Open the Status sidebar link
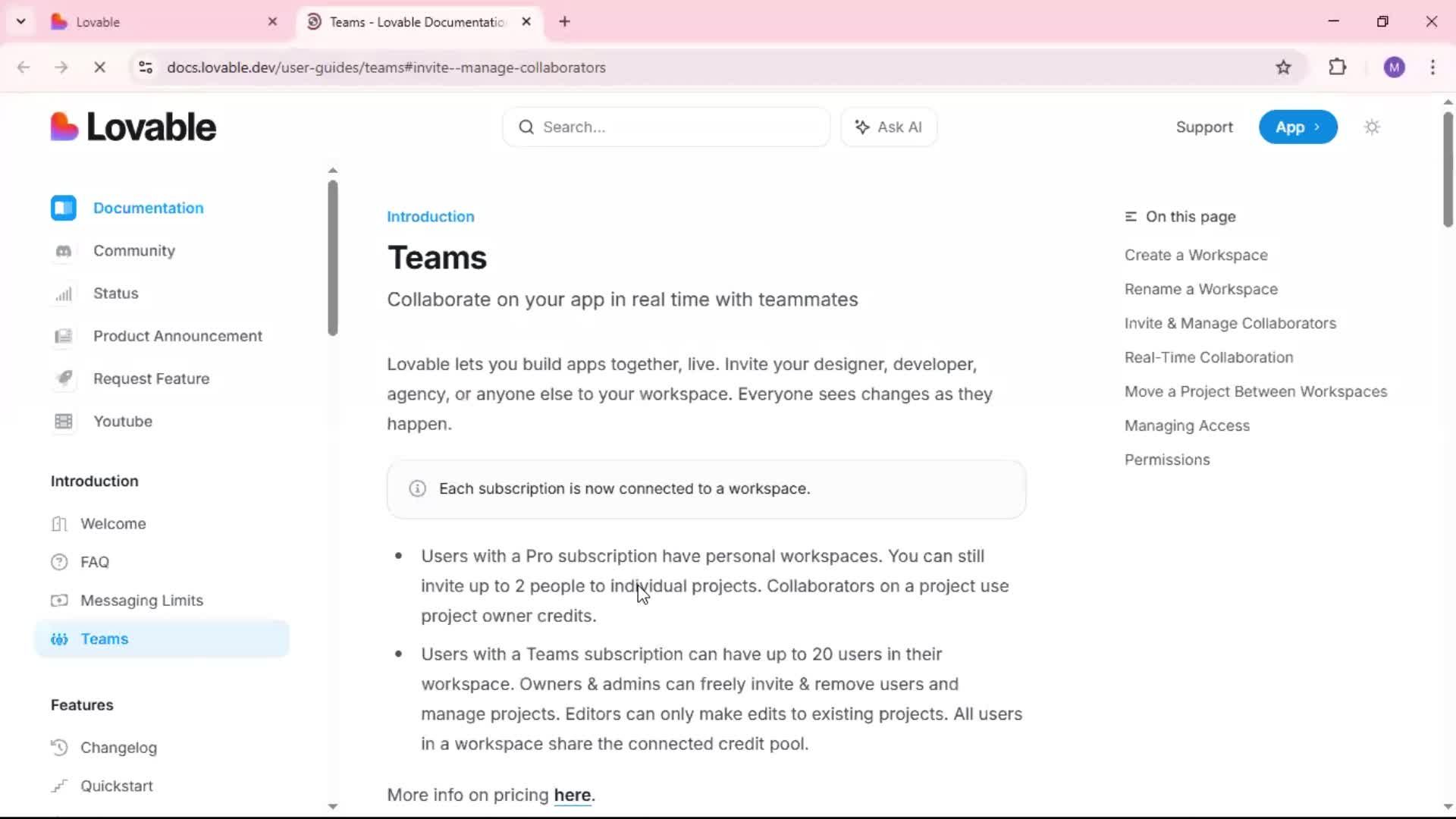 point(116,293)
